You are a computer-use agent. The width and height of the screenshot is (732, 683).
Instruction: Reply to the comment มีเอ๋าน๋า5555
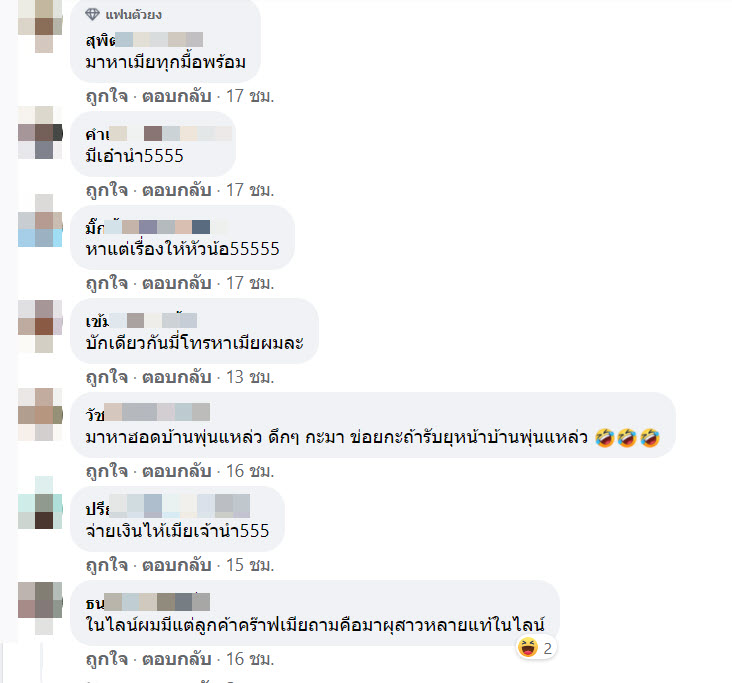[177, 190]
